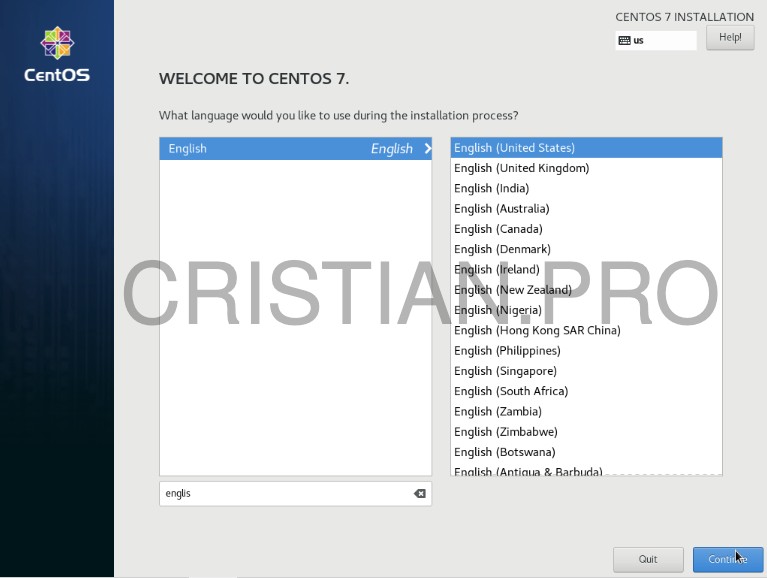This screenshot has height=578, width=767.
Task: Open the Help! dialog
Action: tap(730, 38)
